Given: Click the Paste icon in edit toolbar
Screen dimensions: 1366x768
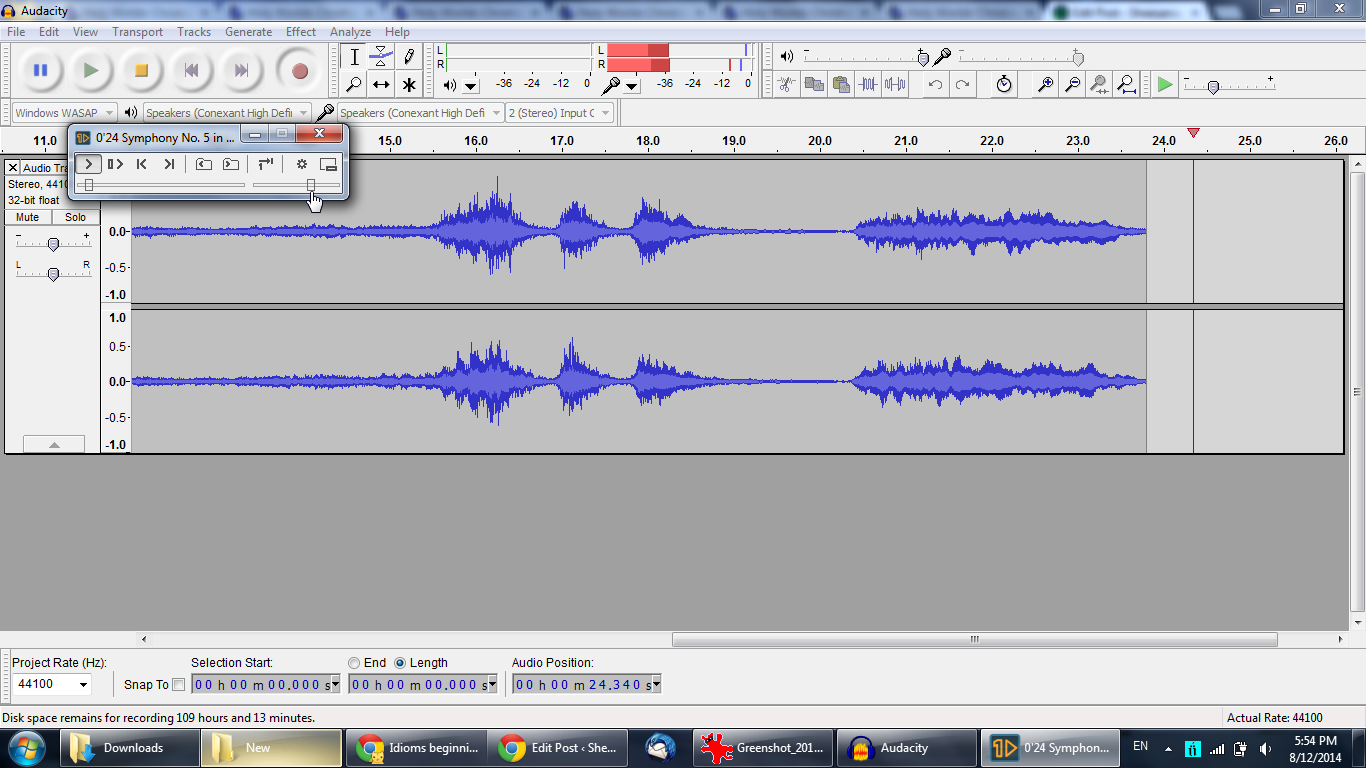Looking at the screenshot, I should pos(841,84).
